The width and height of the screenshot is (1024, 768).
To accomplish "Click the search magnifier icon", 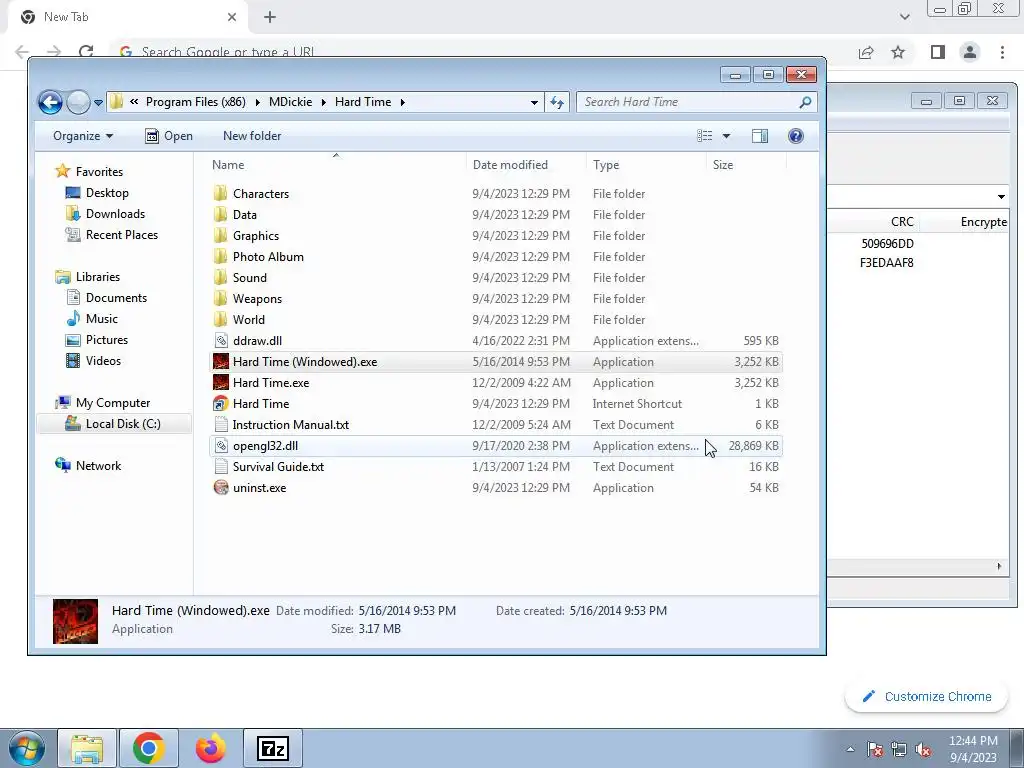I will [805, 102].
